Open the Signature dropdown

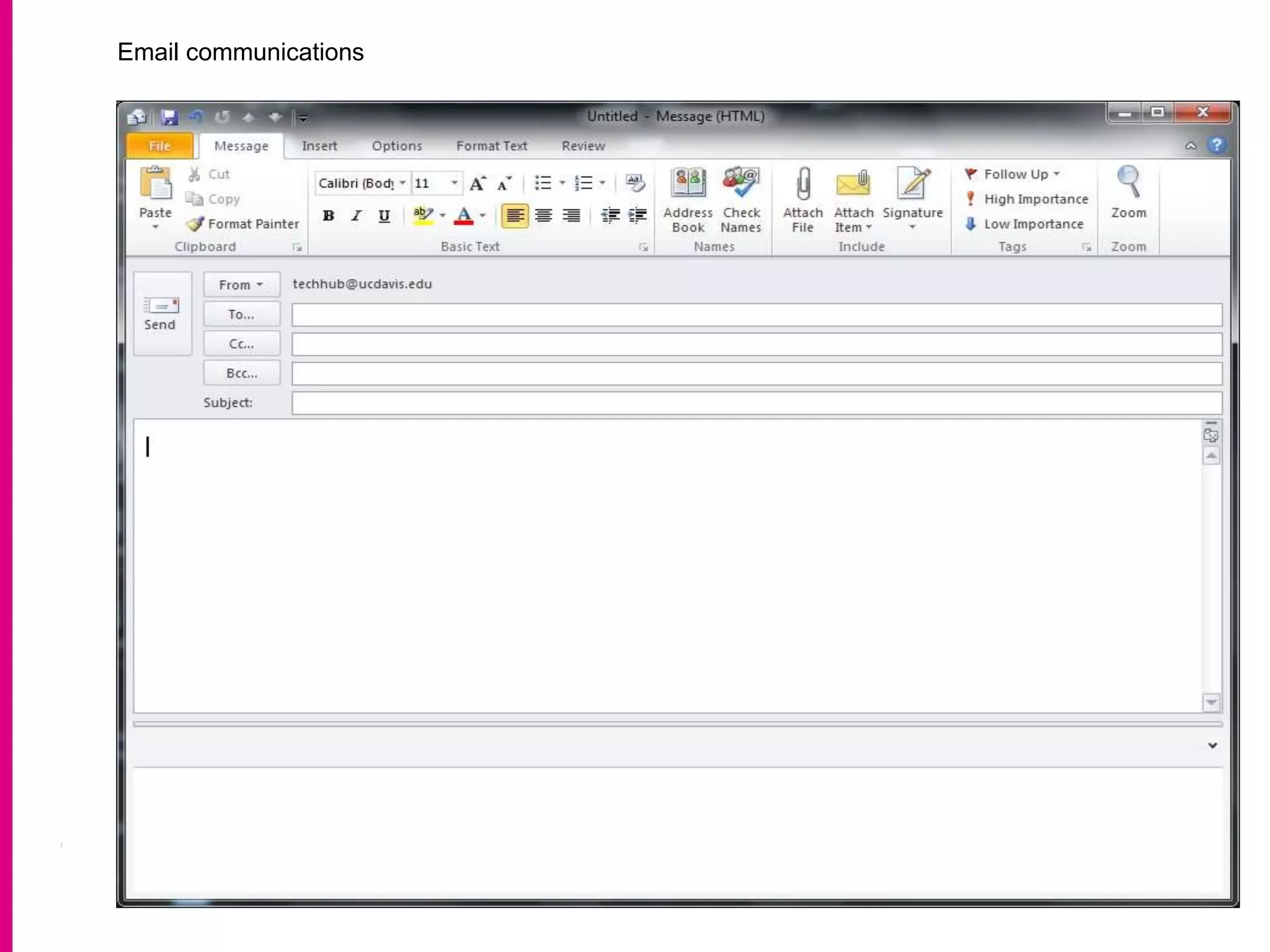913,227
